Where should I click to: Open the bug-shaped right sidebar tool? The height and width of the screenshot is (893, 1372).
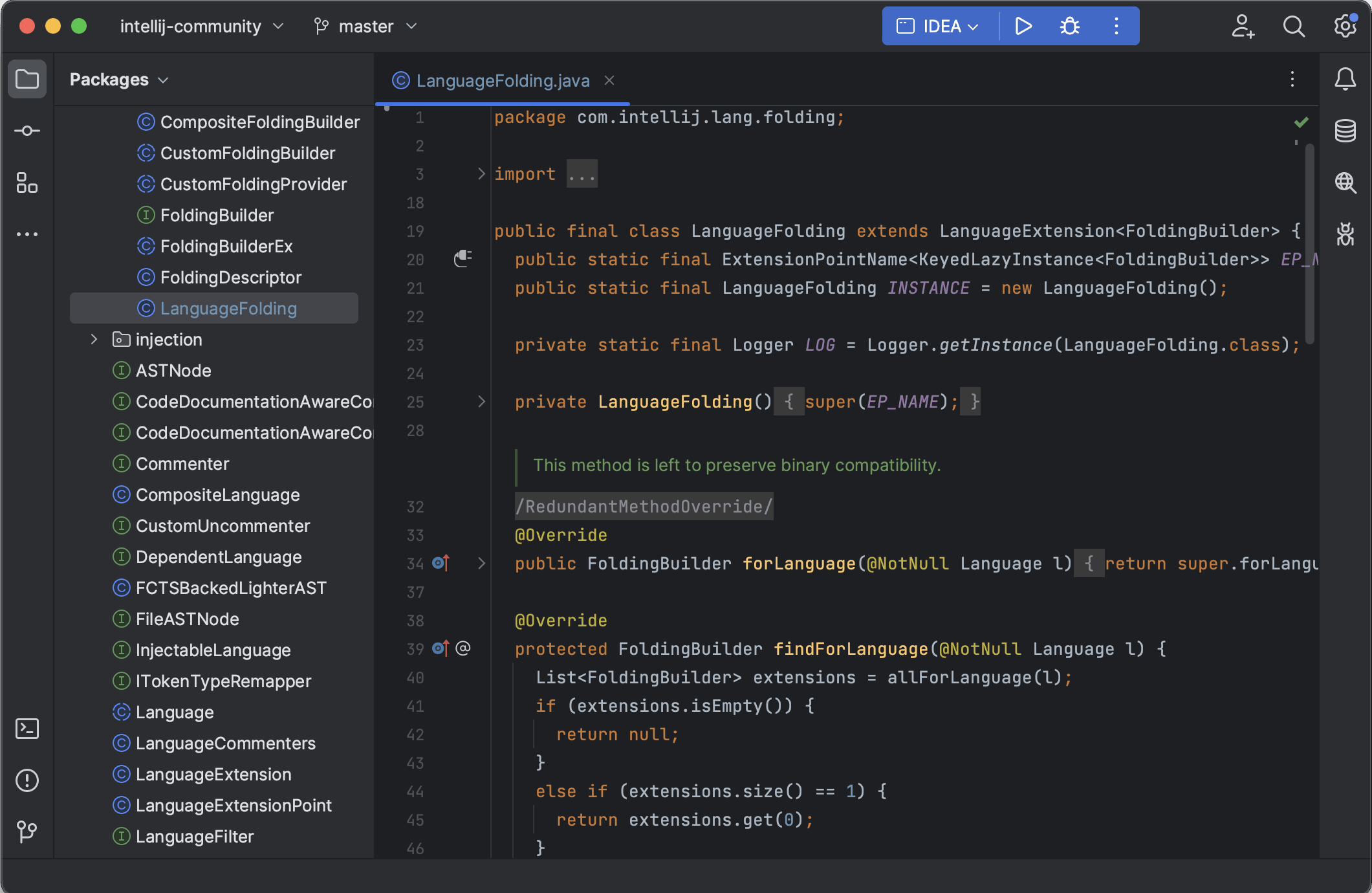pos(1345,234)
